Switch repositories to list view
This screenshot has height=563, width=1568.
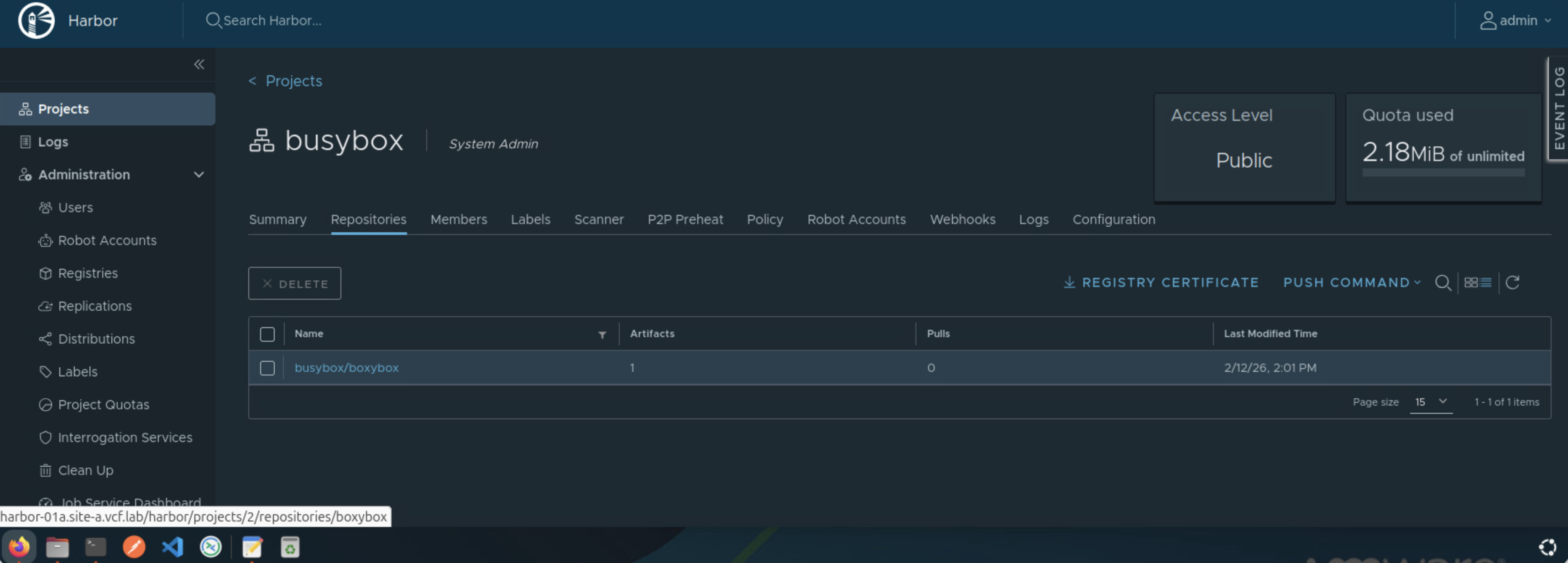point(1486,283)
